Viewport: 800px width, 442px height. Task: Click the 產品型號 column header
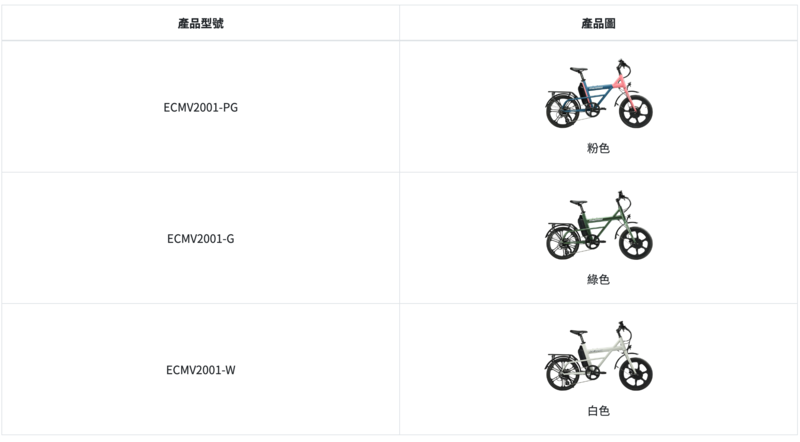click(x=201, y=23)
